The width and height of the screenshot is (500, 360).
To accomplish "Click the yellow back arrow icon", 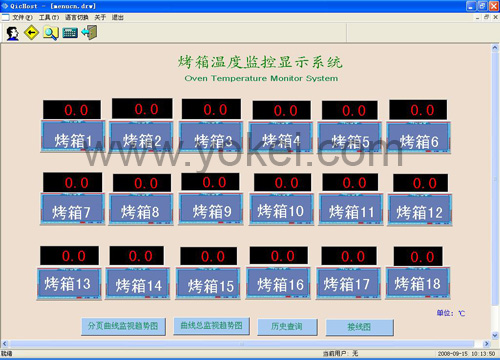I will click(x=32, y=33).
